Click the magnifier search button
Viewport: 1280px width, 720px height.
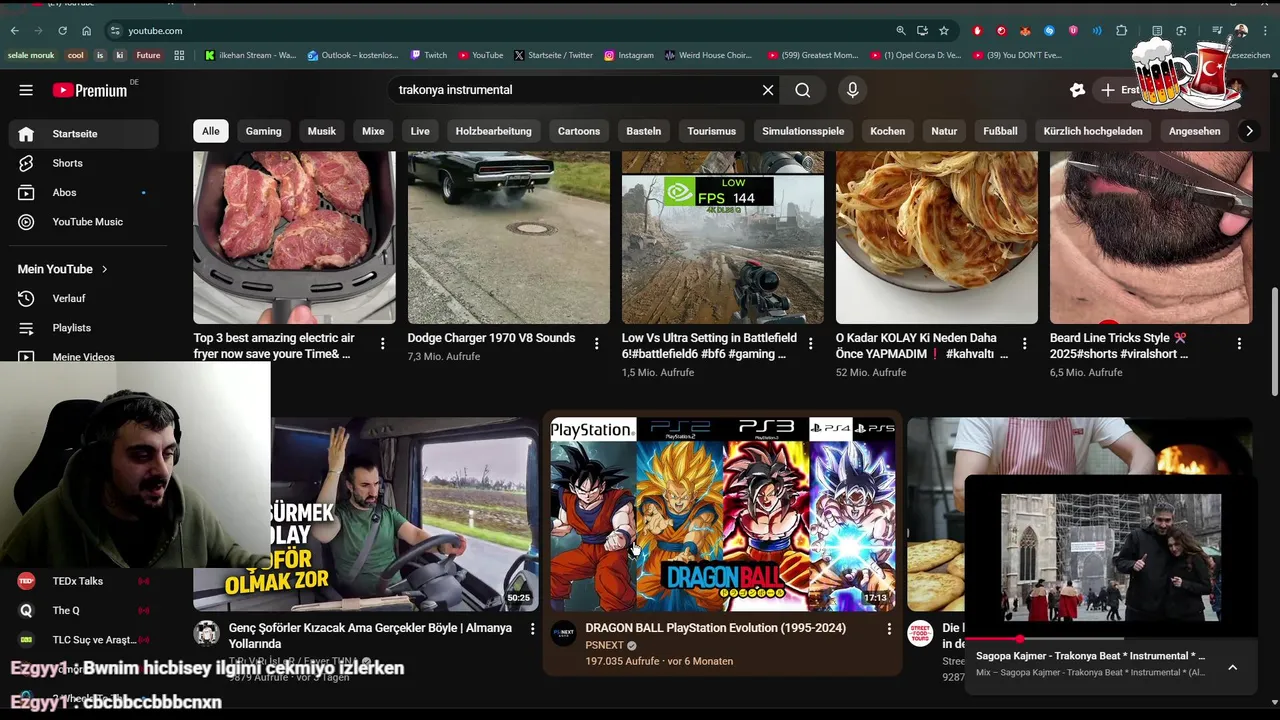pos(802,90)
